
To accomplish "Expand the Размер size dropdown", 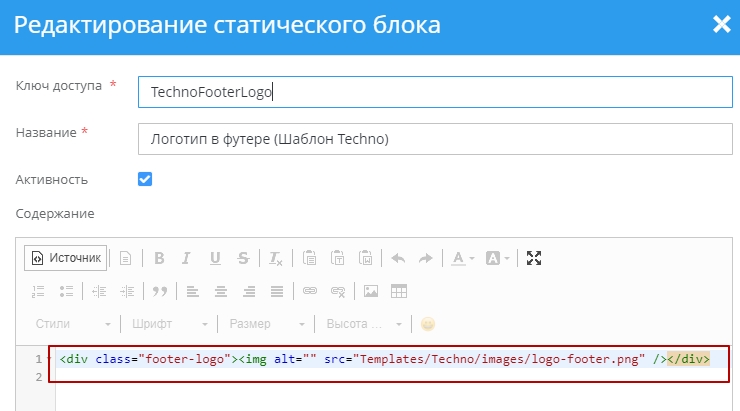I will click(x=264, y=324).
